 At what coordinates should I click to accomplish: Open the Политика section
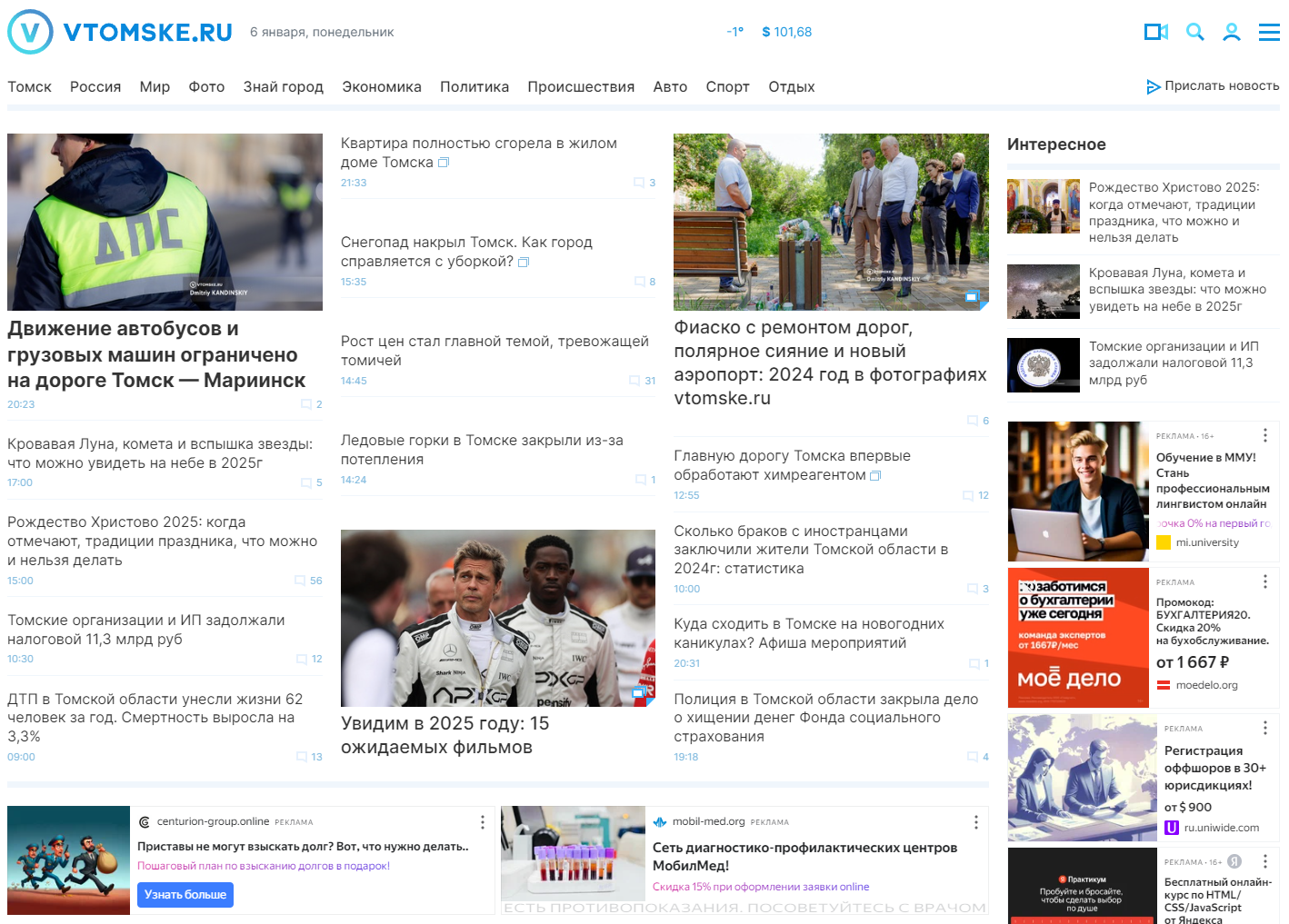click(x=475, y=87)
